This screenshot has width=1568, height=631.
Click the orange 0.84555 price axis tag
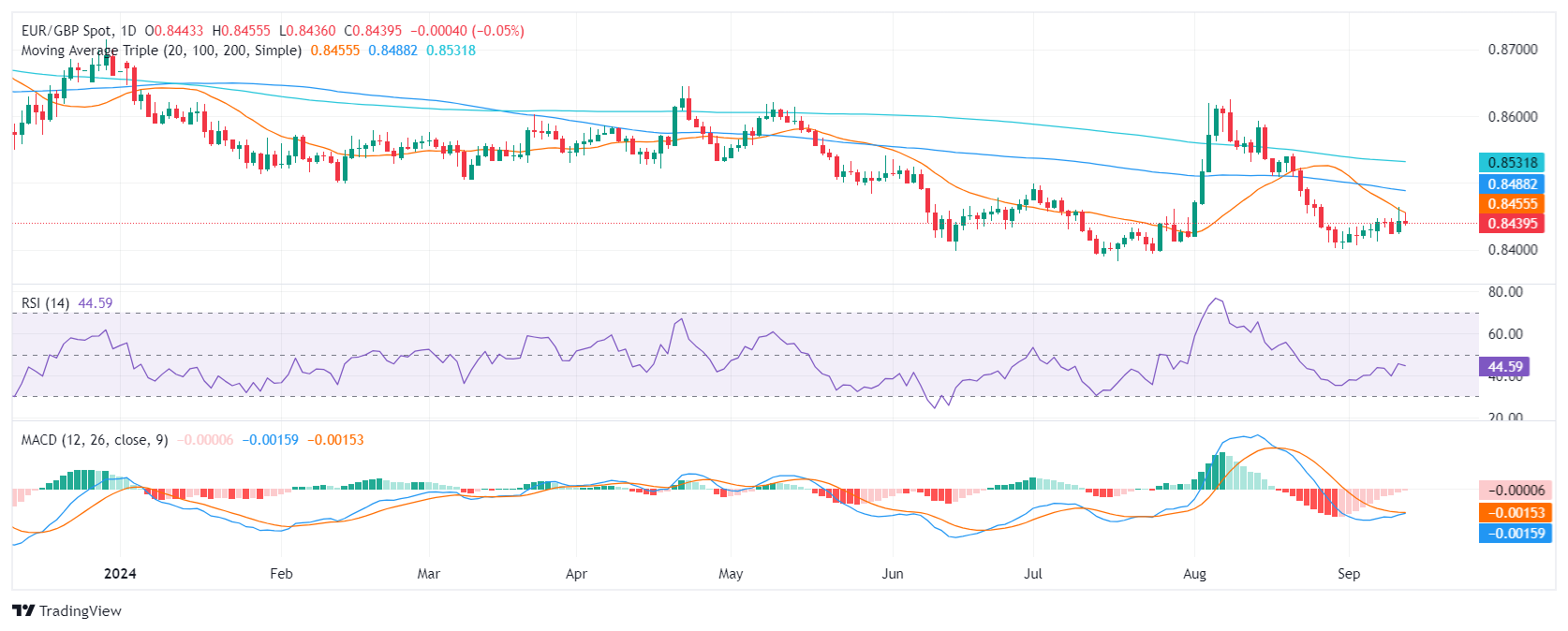[1512, 204]
